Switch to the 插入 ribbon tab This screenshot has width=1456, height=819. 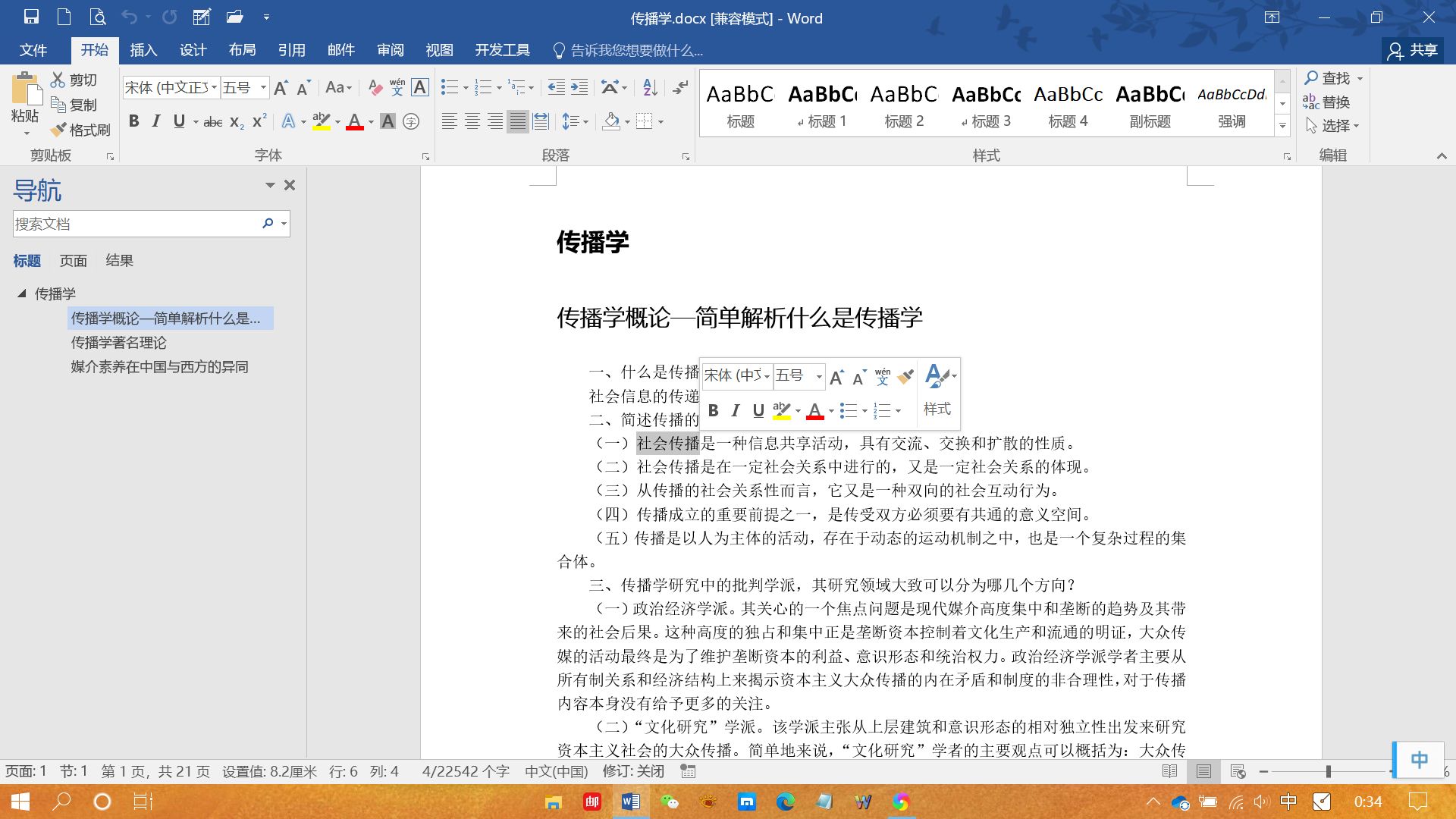(x=143, y=50)
